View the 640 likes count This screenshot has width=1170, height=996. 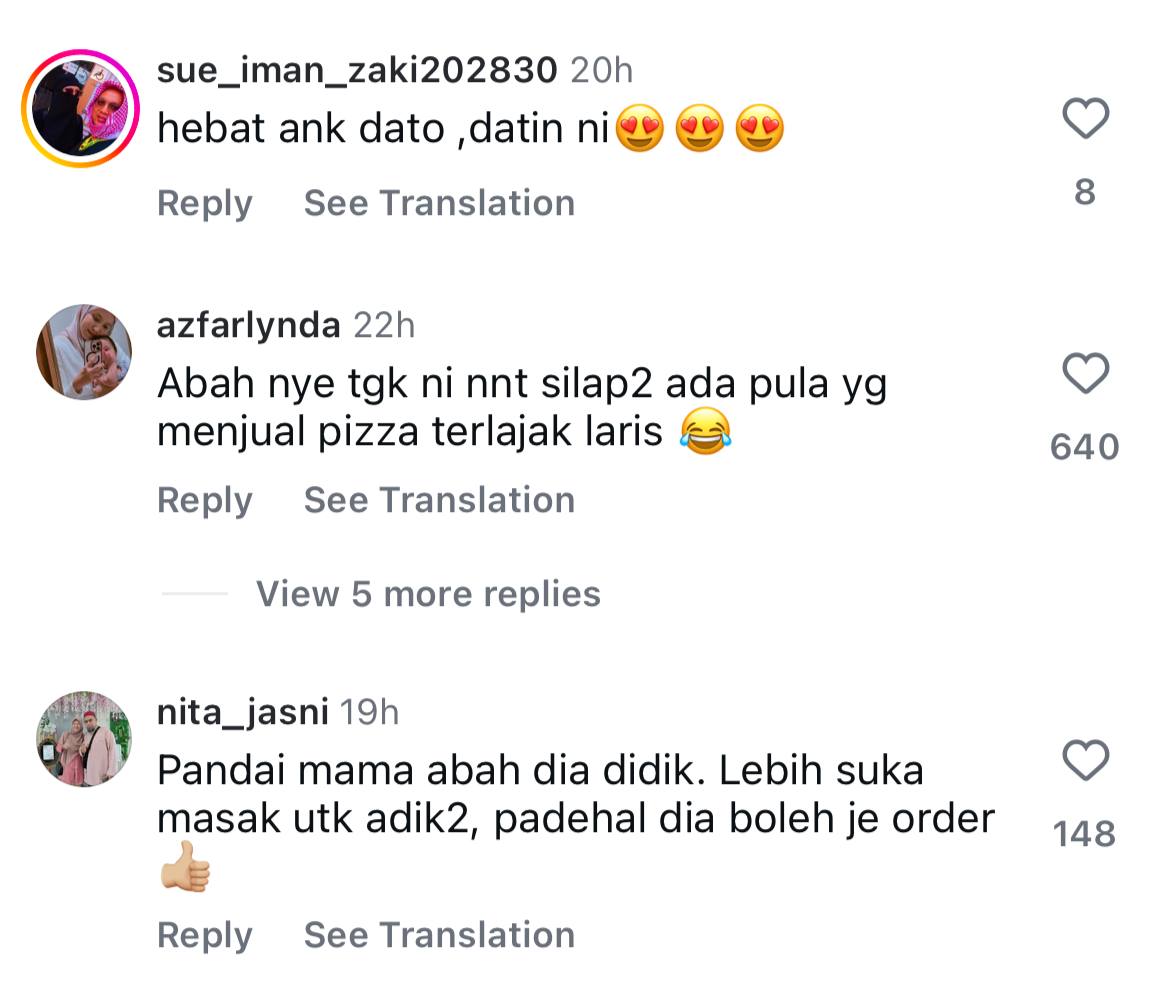(x=1085, y=446)
